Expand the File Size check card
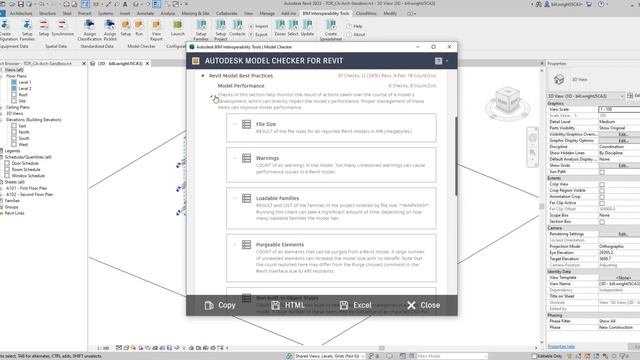This screenshot has width=640, height=360. [x=235, y=124]
